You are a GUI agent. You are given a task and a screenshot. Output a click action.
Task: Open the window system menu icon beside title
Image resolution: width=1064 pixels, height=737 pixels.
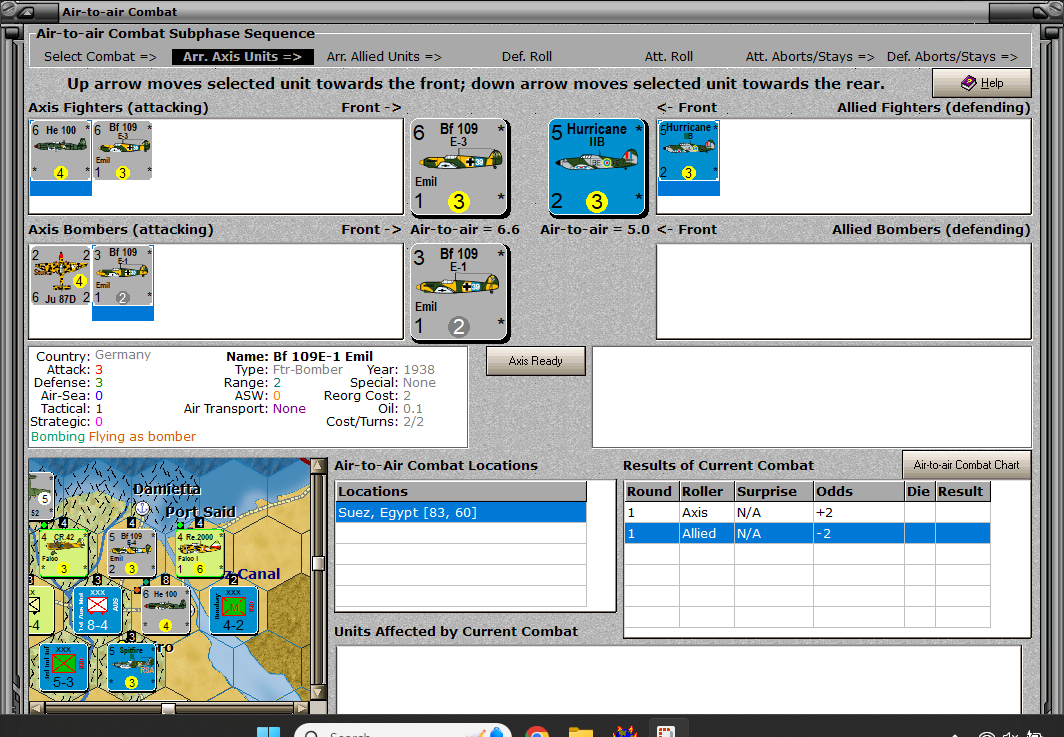point(27,12)
